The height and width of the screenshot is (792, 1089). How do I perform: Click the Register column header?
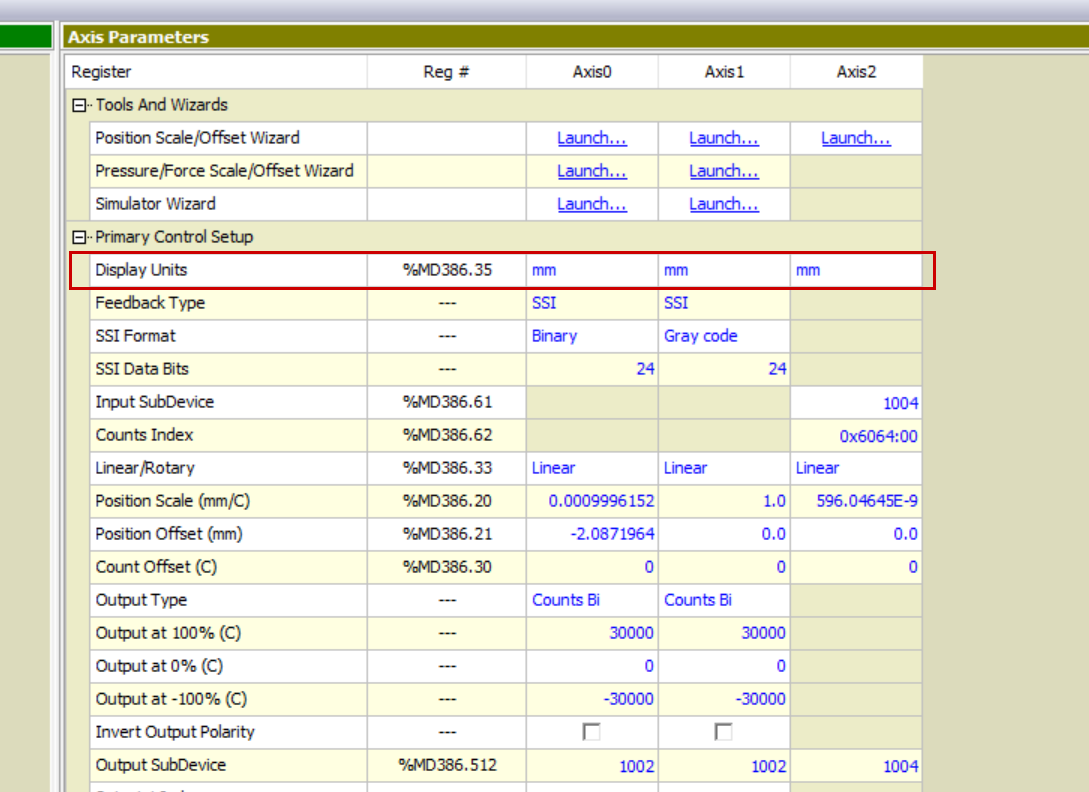point(216,72)
